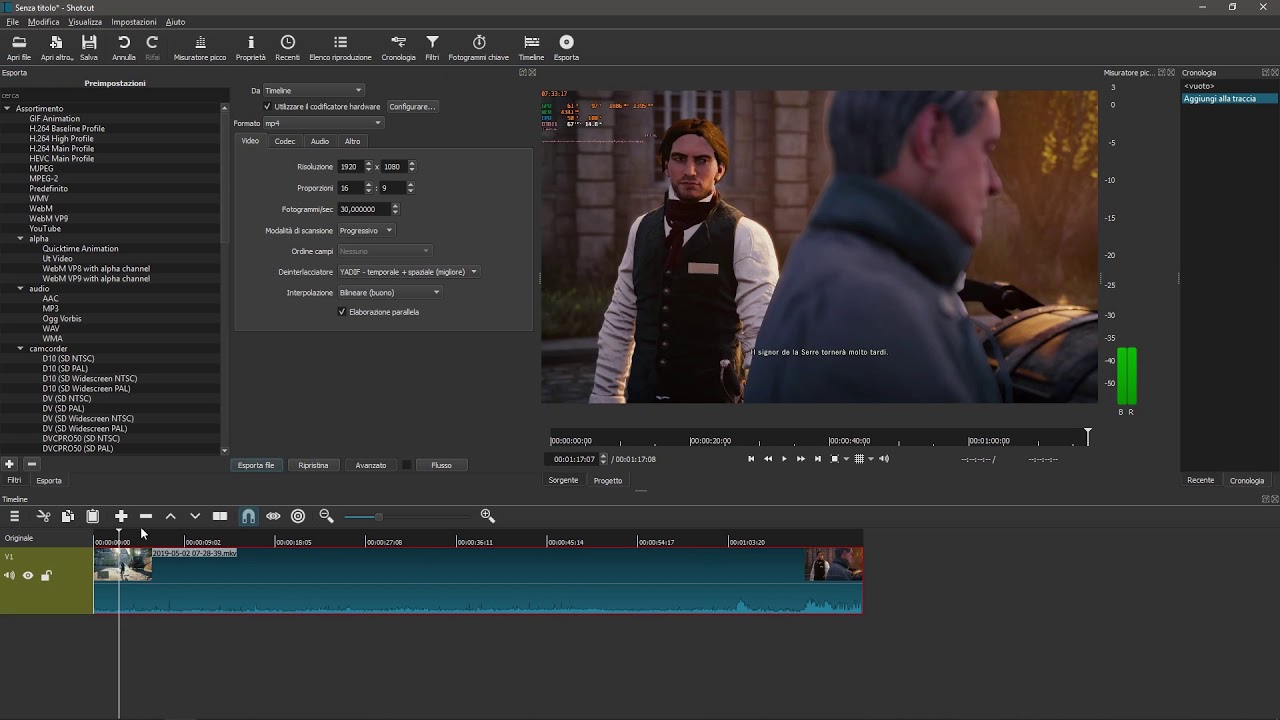The image size is (1280, 720).
Task: Open the Cronologia toolbar icon
Action: click(x=398, y=42)
